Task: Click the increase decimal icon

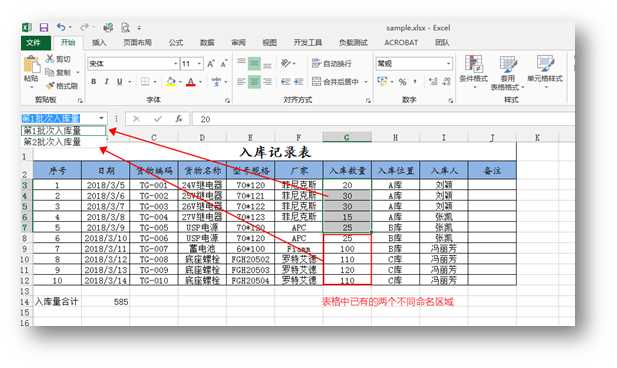Action: coord(433,82)
